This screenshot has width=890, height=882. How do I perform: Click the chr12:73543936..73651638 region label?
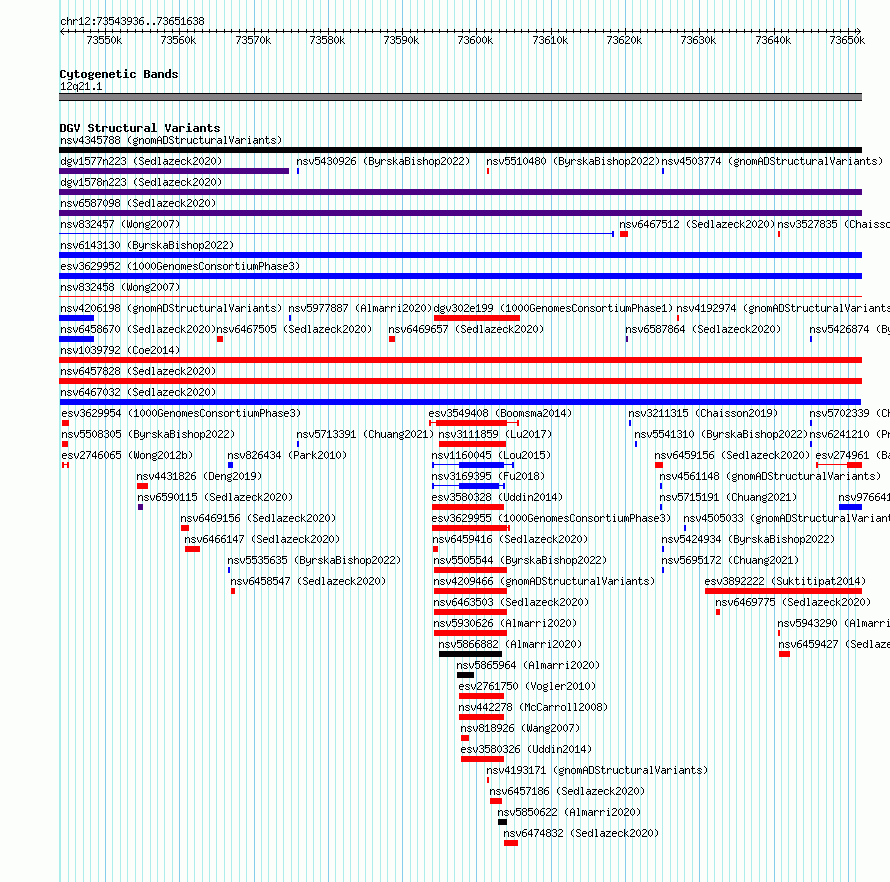point(132,21)
